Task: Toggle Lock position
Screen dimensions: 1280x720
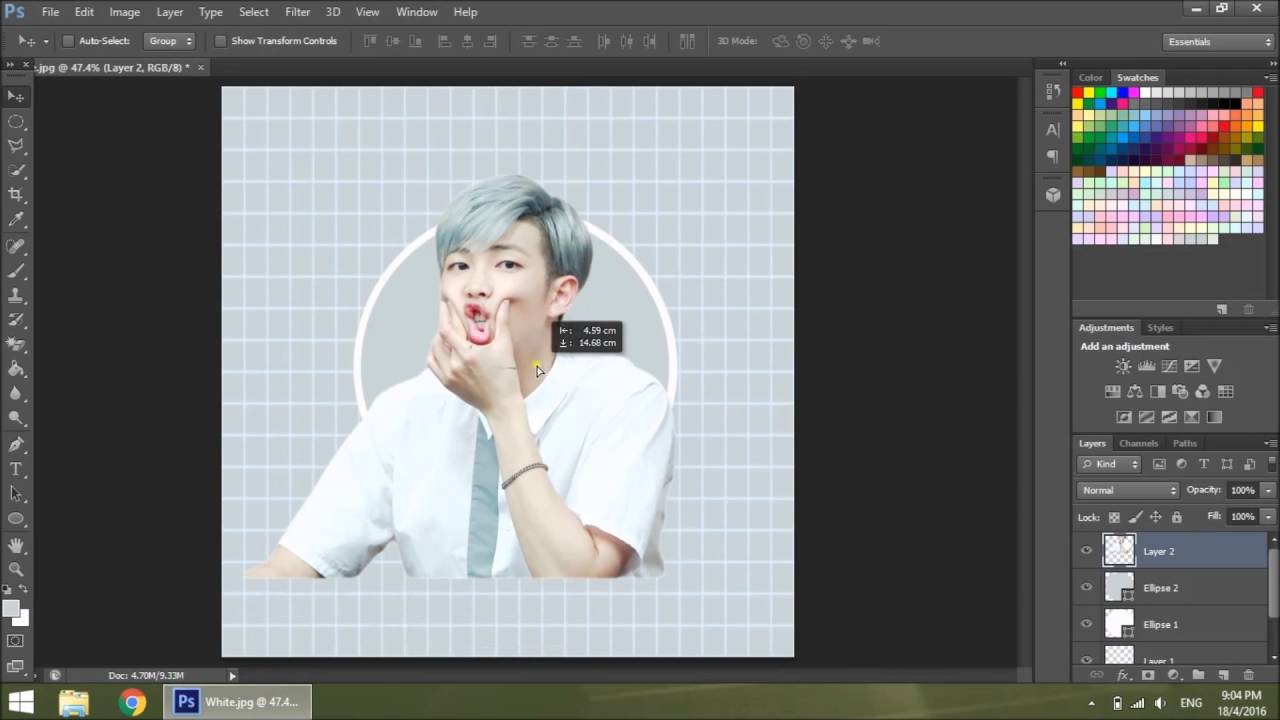Action: [x=1156, y=517]
